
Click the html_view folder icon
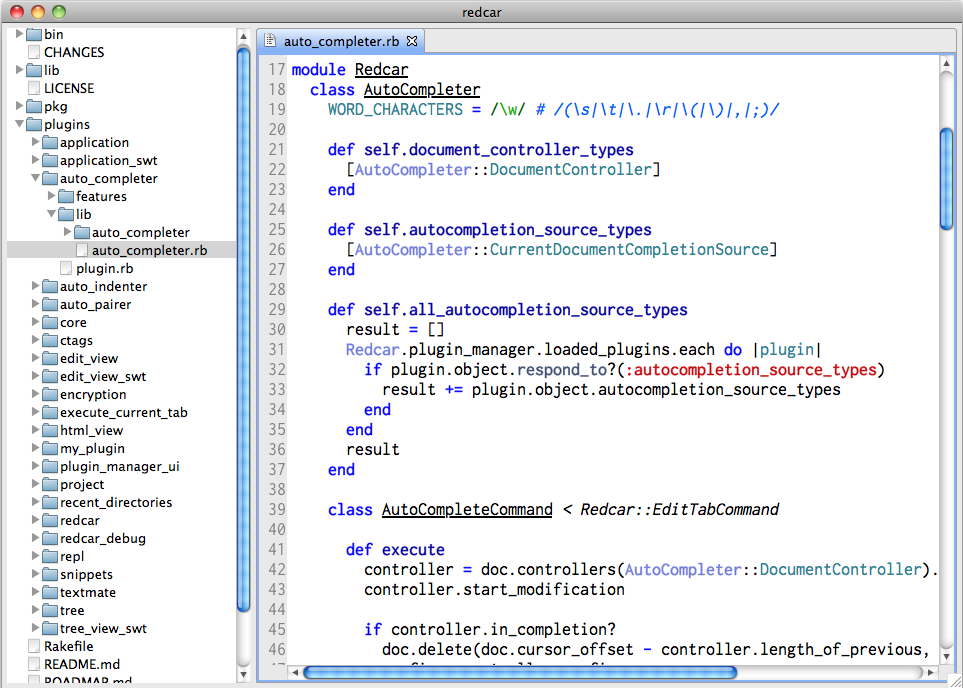[50, 431]
